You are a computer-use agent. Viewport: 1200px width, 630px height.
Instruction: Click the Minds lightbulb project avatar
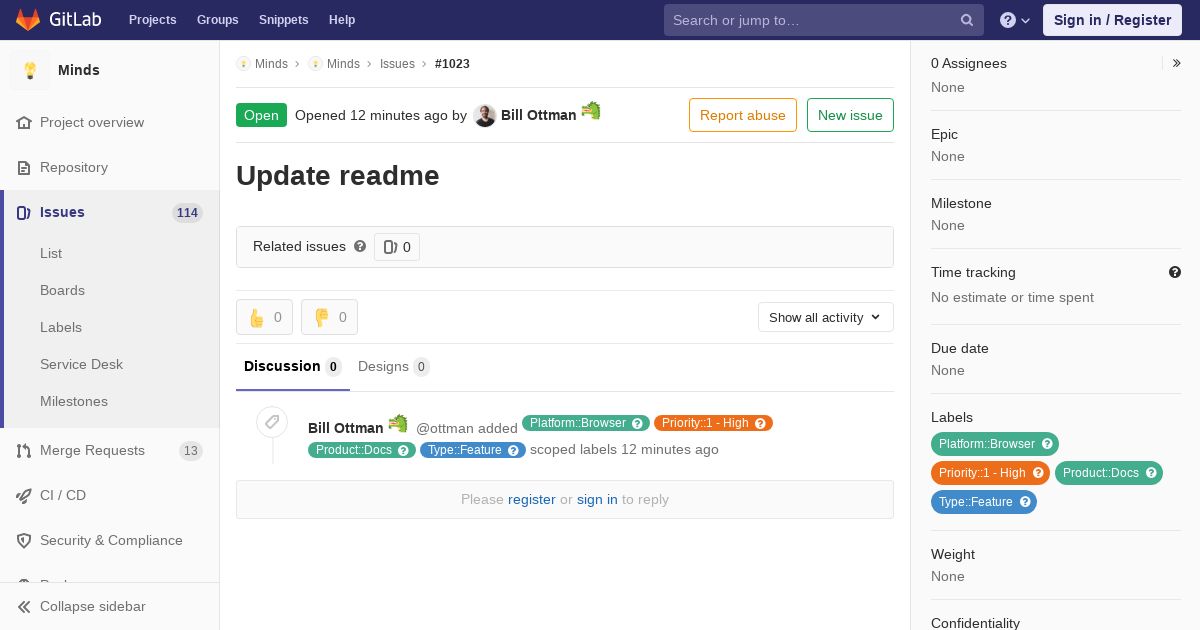(x=30, y=70)
